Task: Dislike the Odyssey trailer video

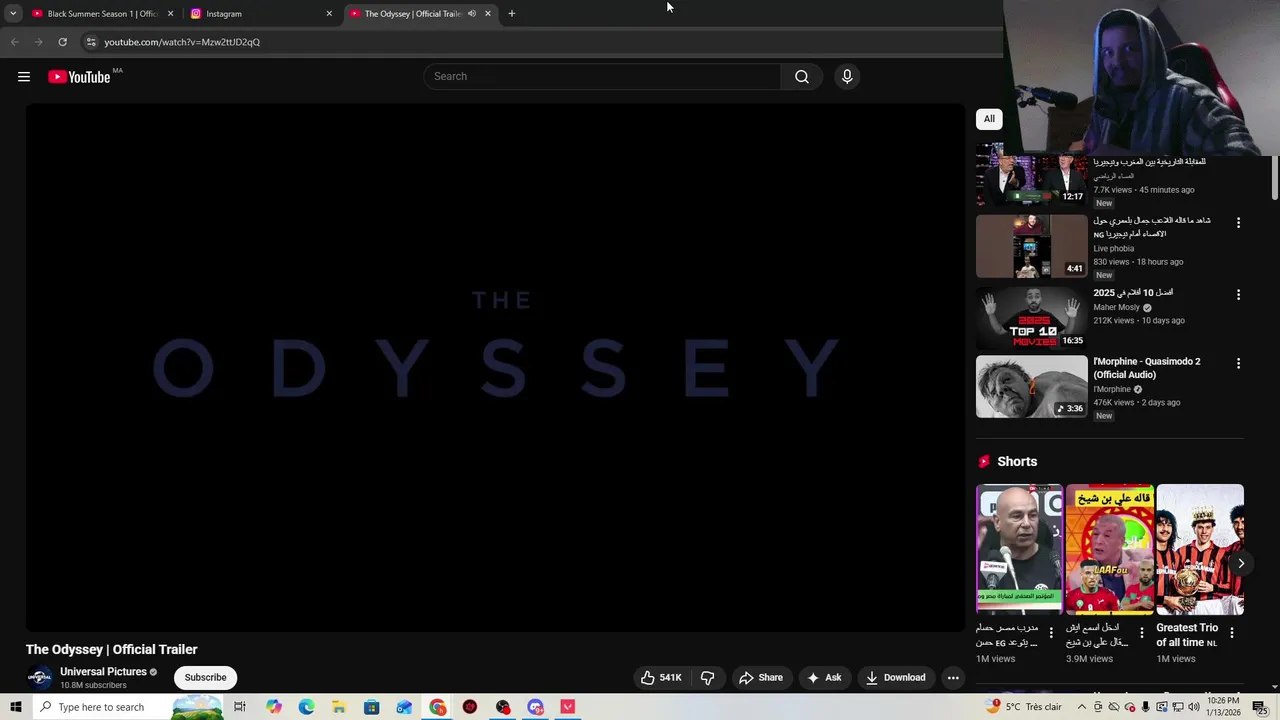Action: (707, 677)
